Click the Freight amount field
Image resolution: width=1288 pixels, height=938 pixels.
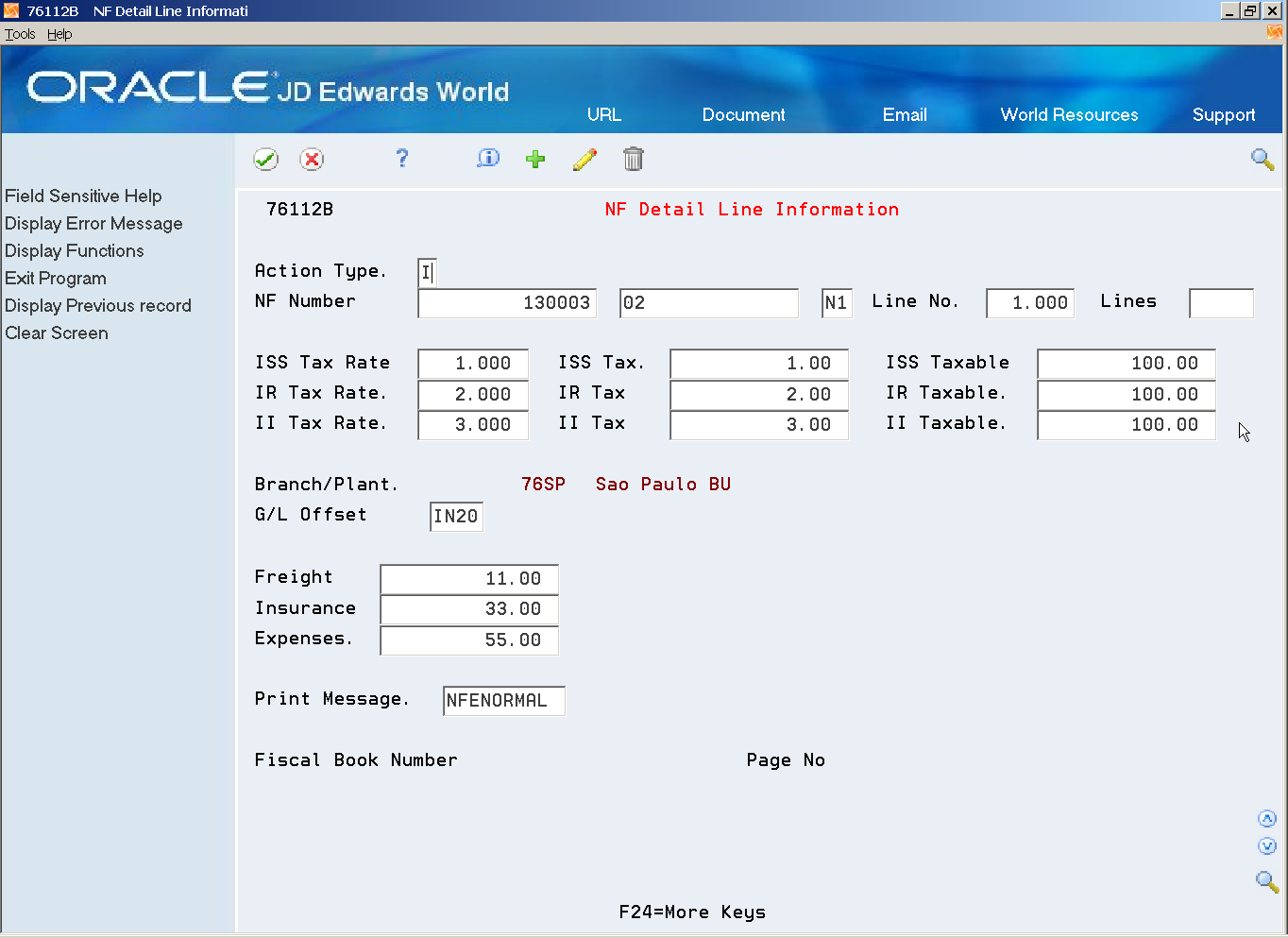point(469,579)
